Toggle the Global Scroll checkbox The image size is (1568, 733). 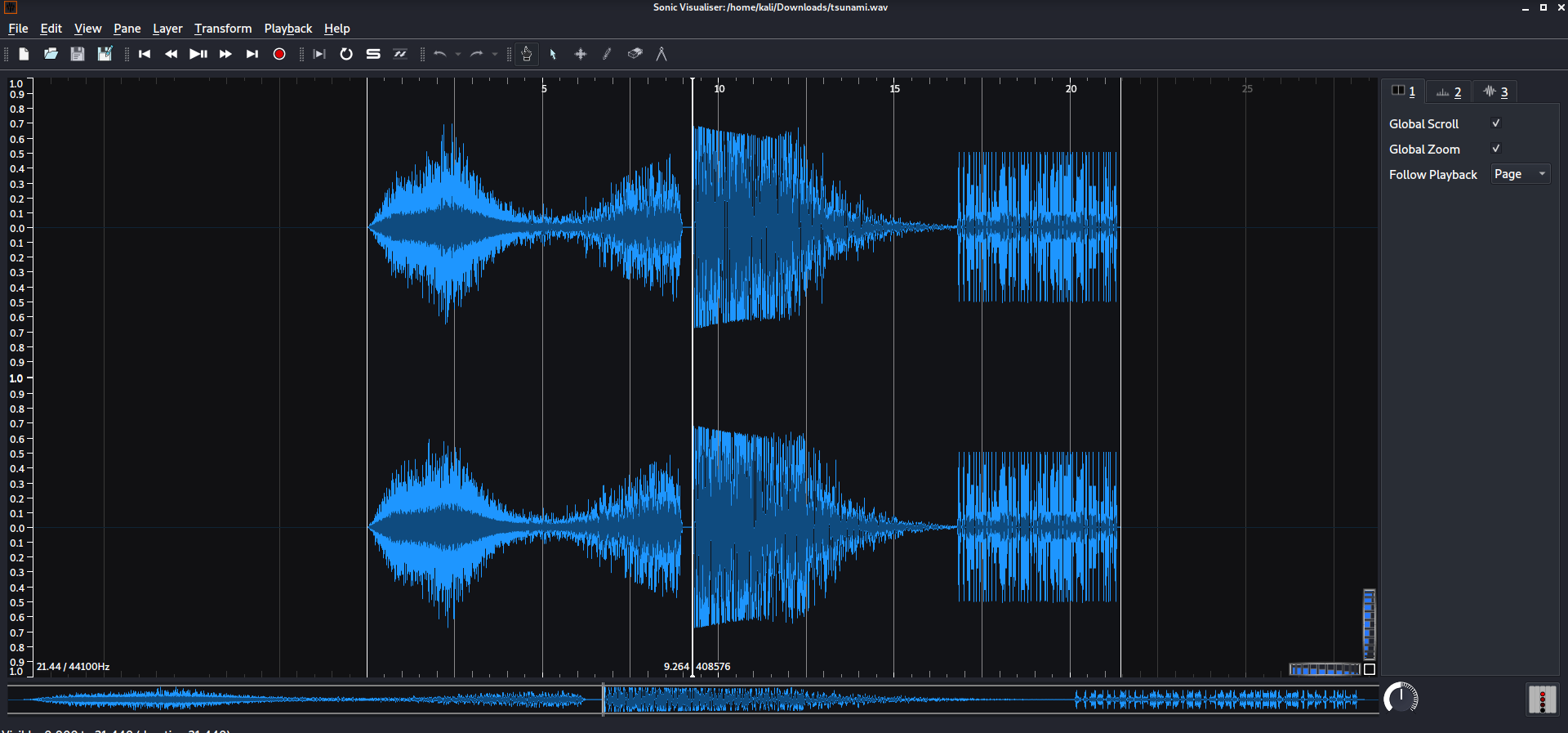click(1496, 123)
